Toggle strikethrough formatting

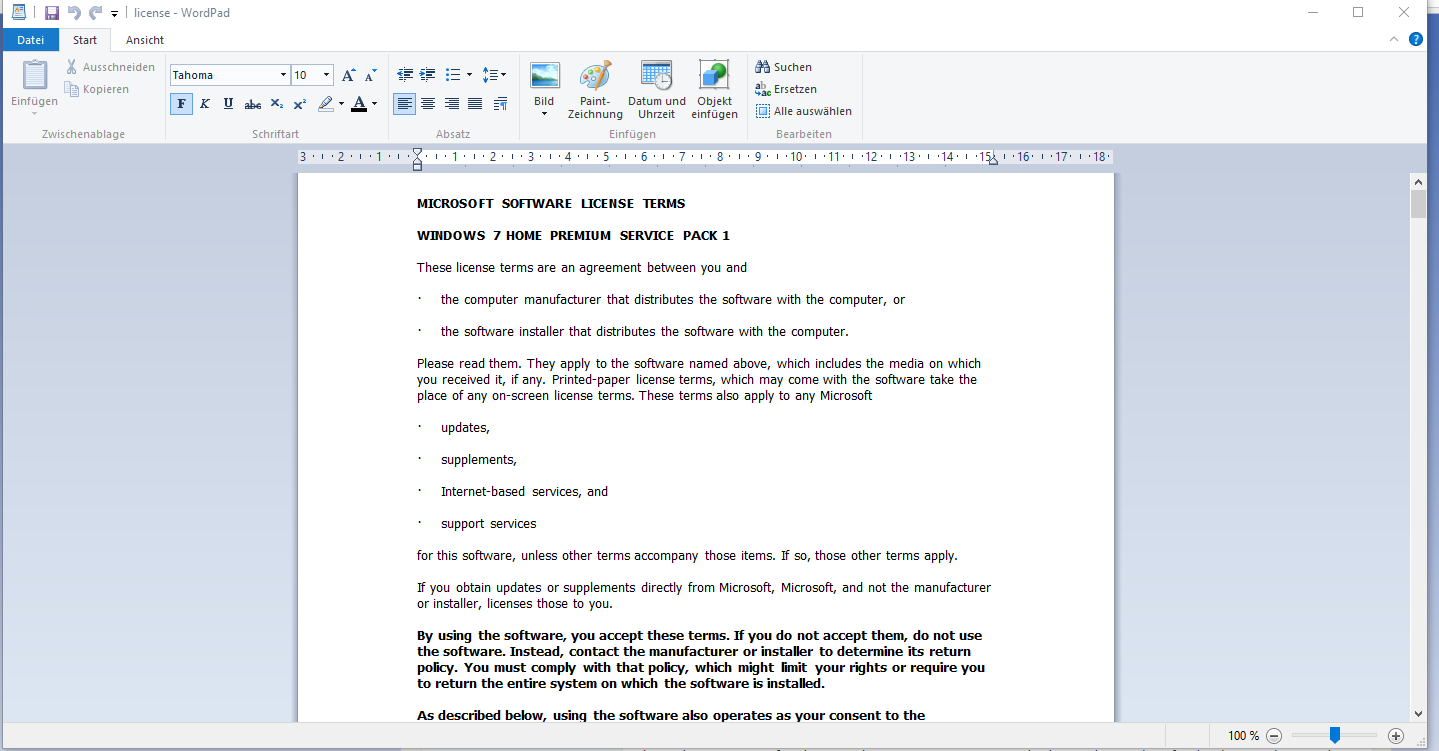(x=253, y=104)
